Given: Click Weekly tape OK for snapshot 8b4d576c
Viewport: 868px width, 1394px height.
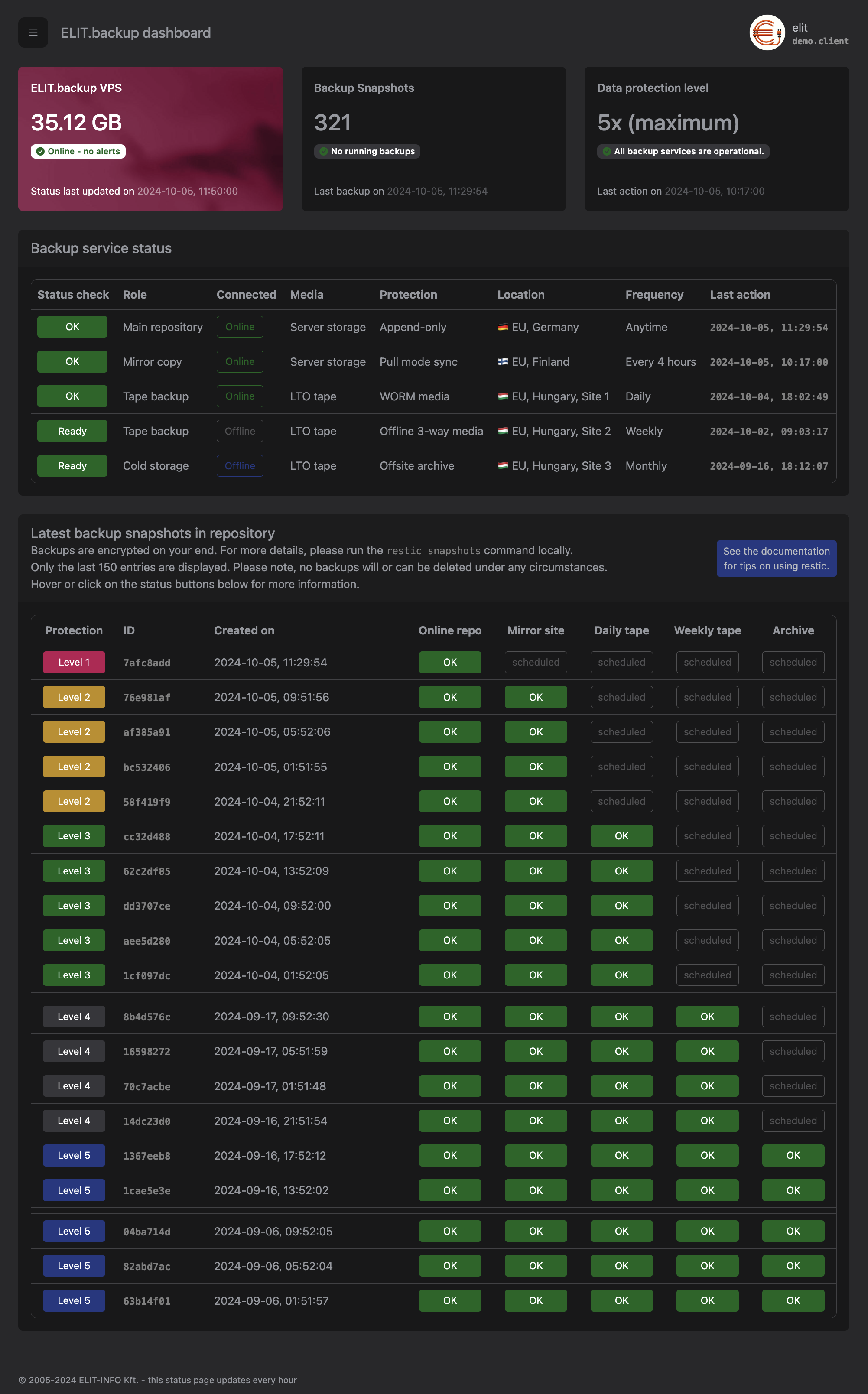Looking at the screenshot, I should click(x=707, y=1016).
